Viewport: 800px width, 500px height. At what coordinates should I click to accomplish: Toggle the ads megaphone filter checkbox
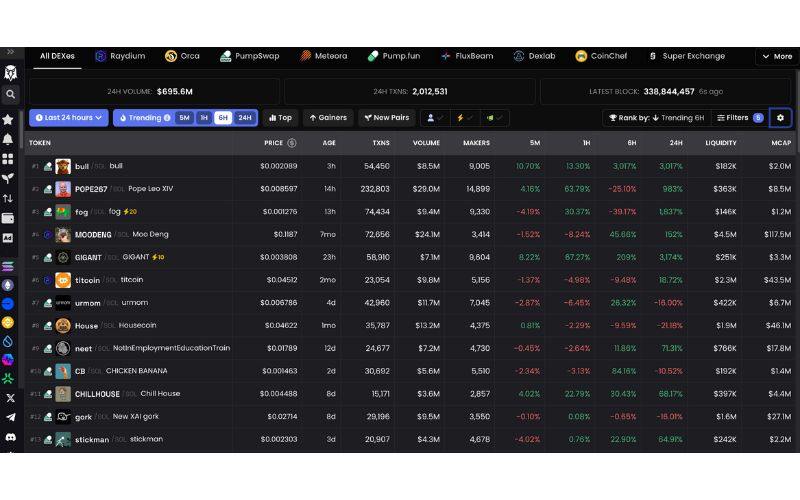(x=494, y=118)
